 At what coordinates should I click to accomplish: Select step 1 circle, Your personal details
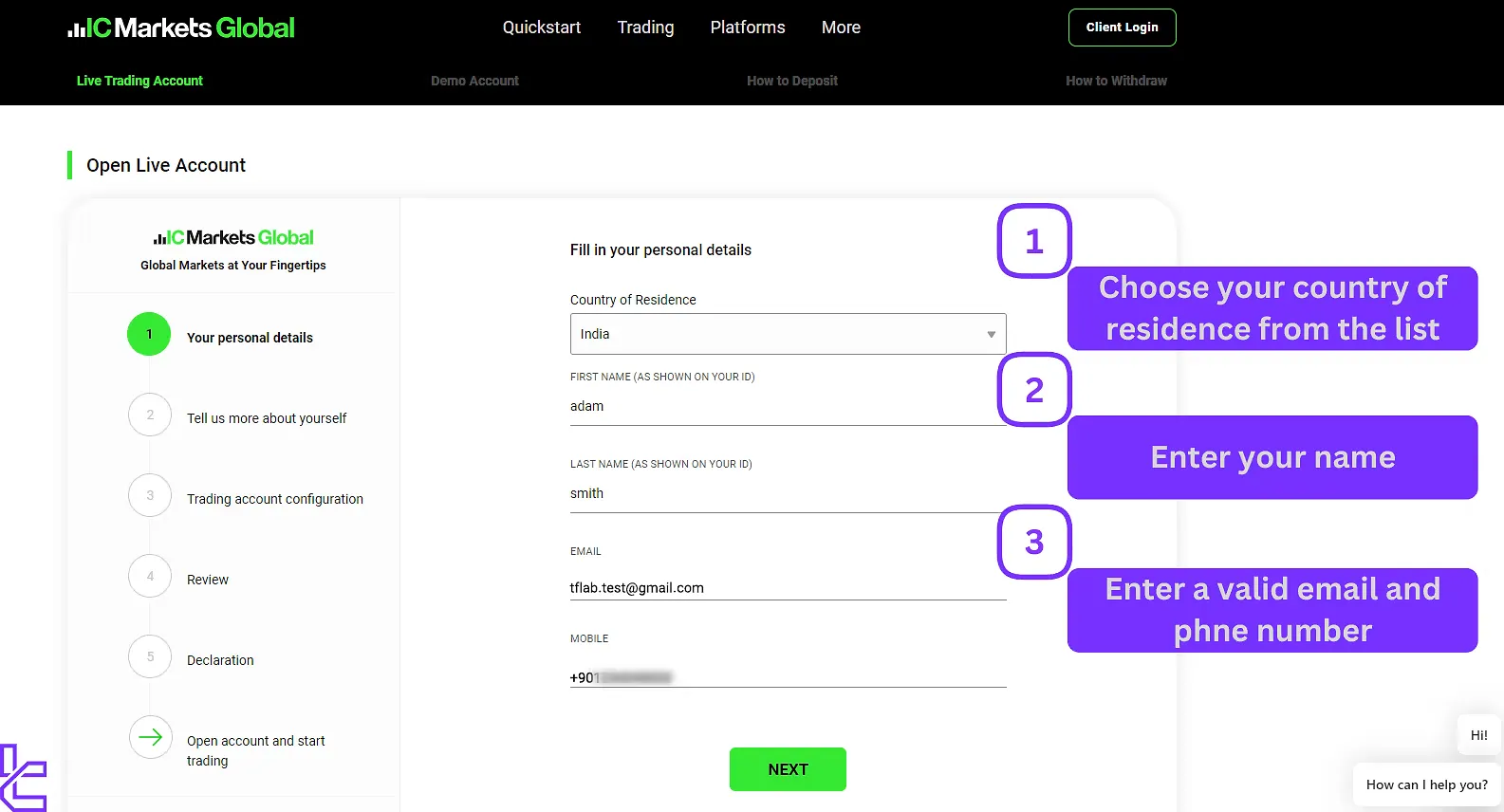point(149,334)
